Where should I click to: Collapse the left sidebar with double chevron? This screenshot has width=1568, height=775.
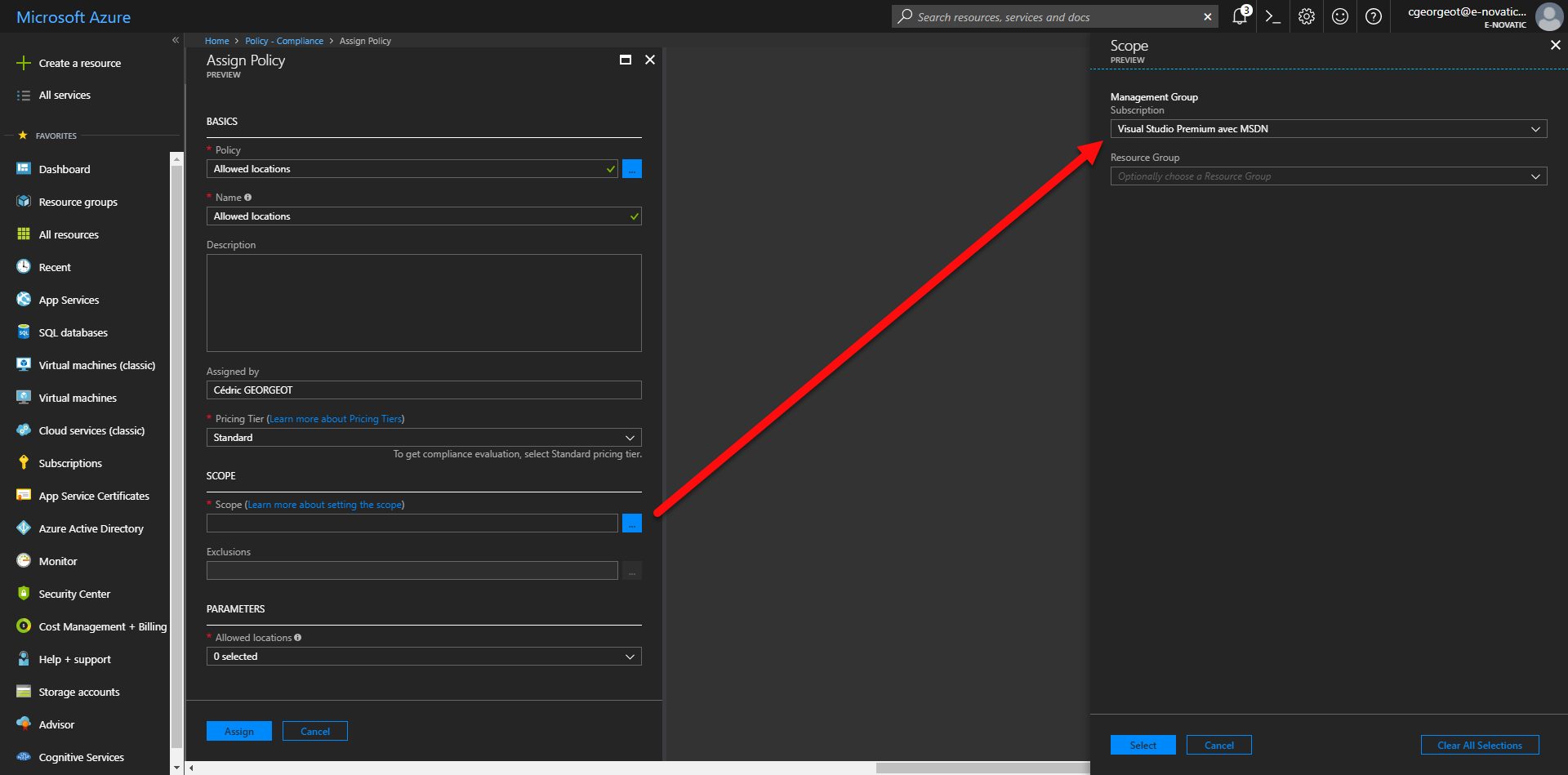coord(175,40)
